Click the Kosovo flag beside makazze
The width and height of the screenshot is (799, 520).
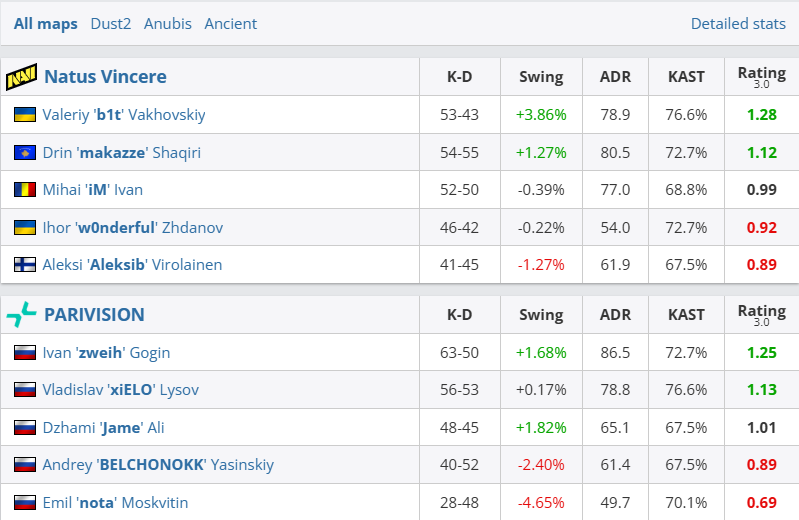pyautogui.click(x=25, y=153)
